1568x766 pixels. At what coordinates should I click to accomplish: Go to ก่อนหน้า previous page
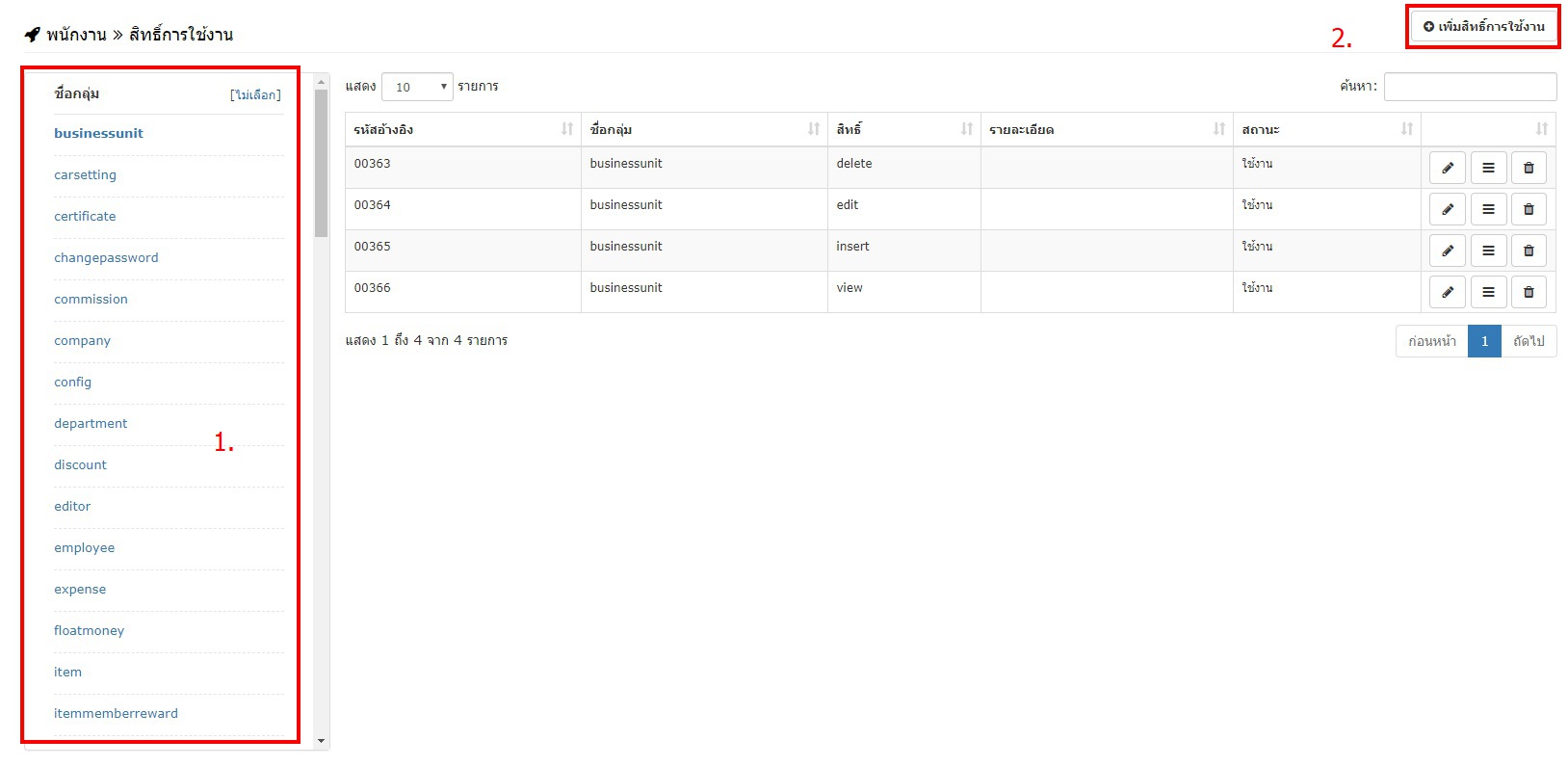(1432, 341)
